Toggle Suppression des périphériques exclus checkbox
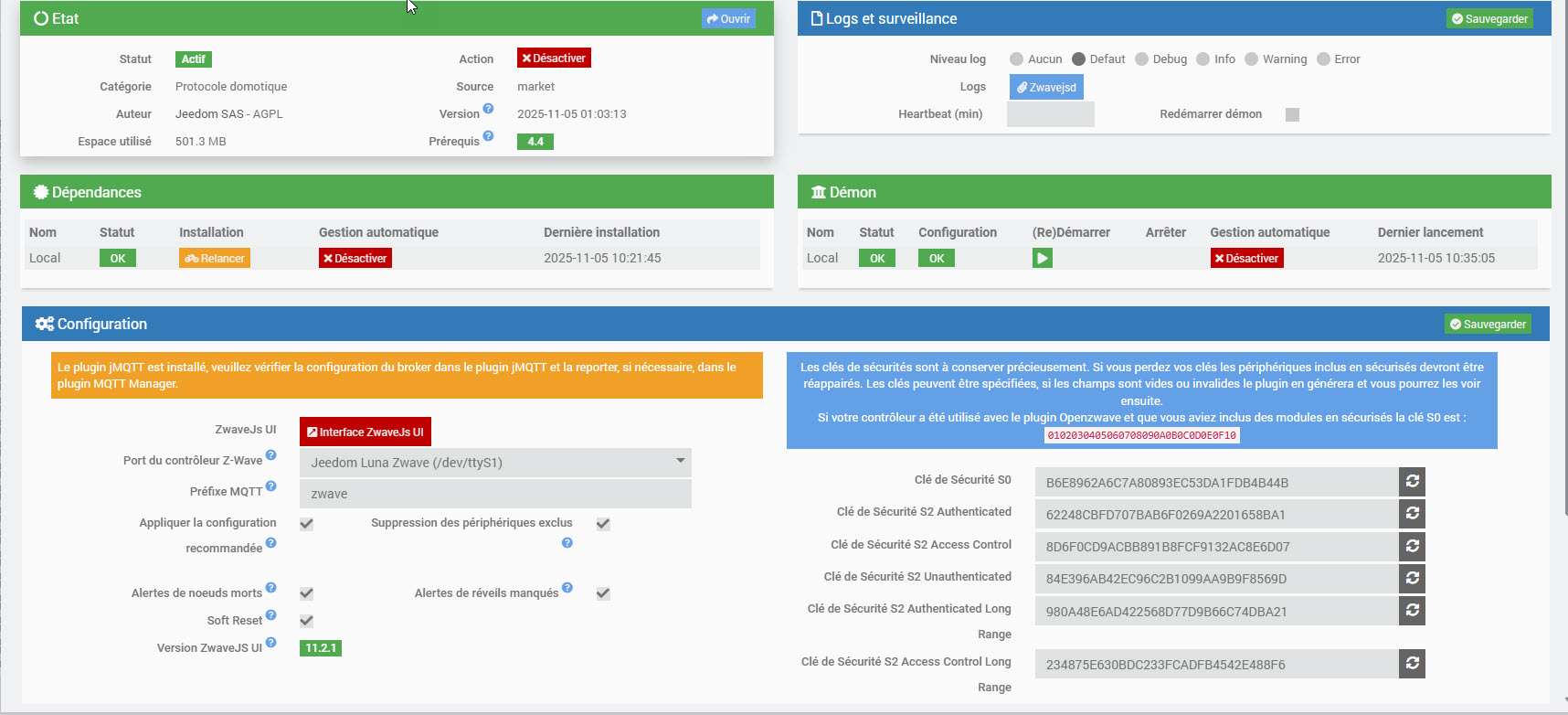 pyautogui.click(x=603, y=524)
